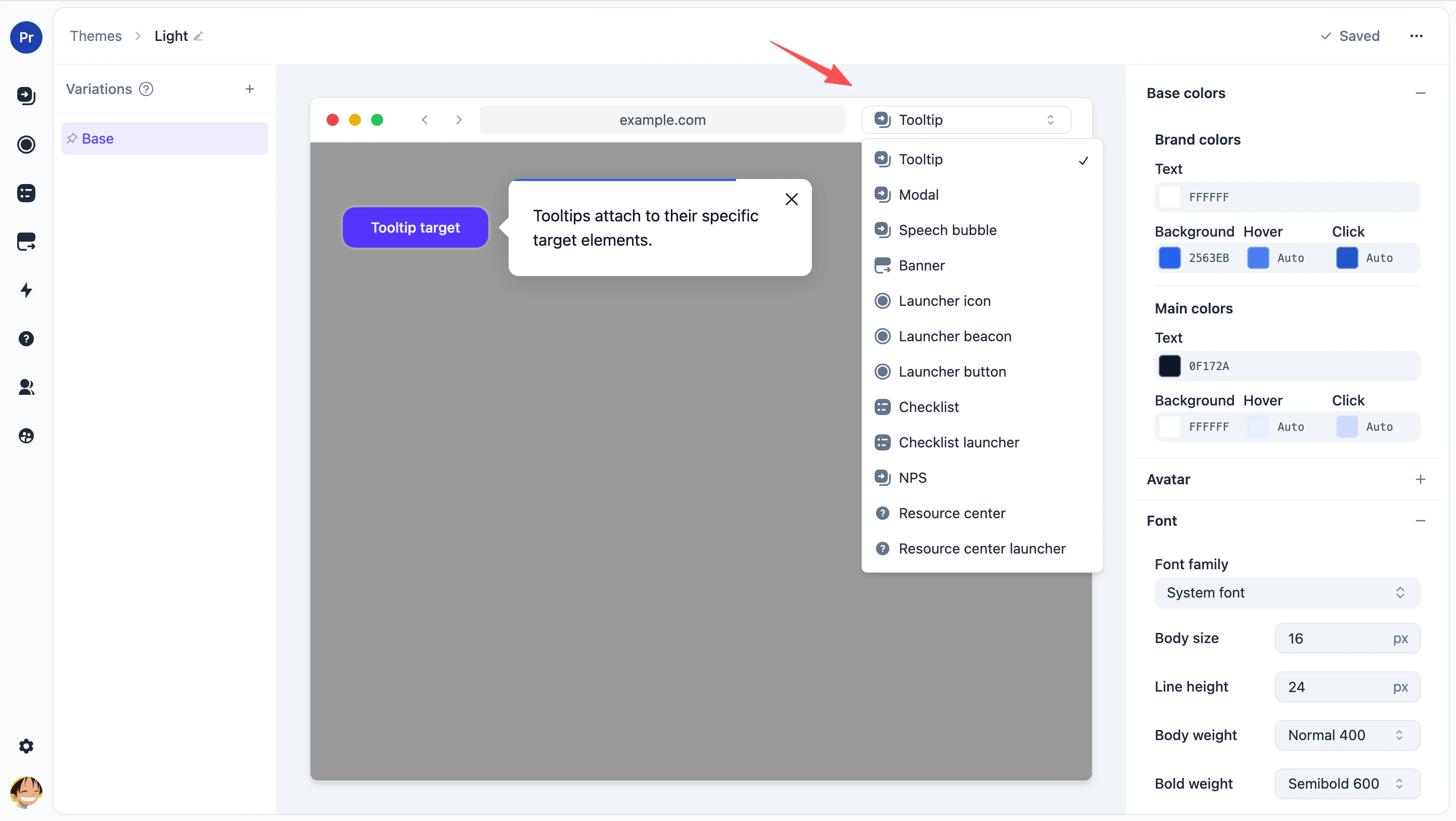The width and height of the screenshot is (1456, 821).
Task: Select Tooltip in the dropdown list
Action: point(982,159)
